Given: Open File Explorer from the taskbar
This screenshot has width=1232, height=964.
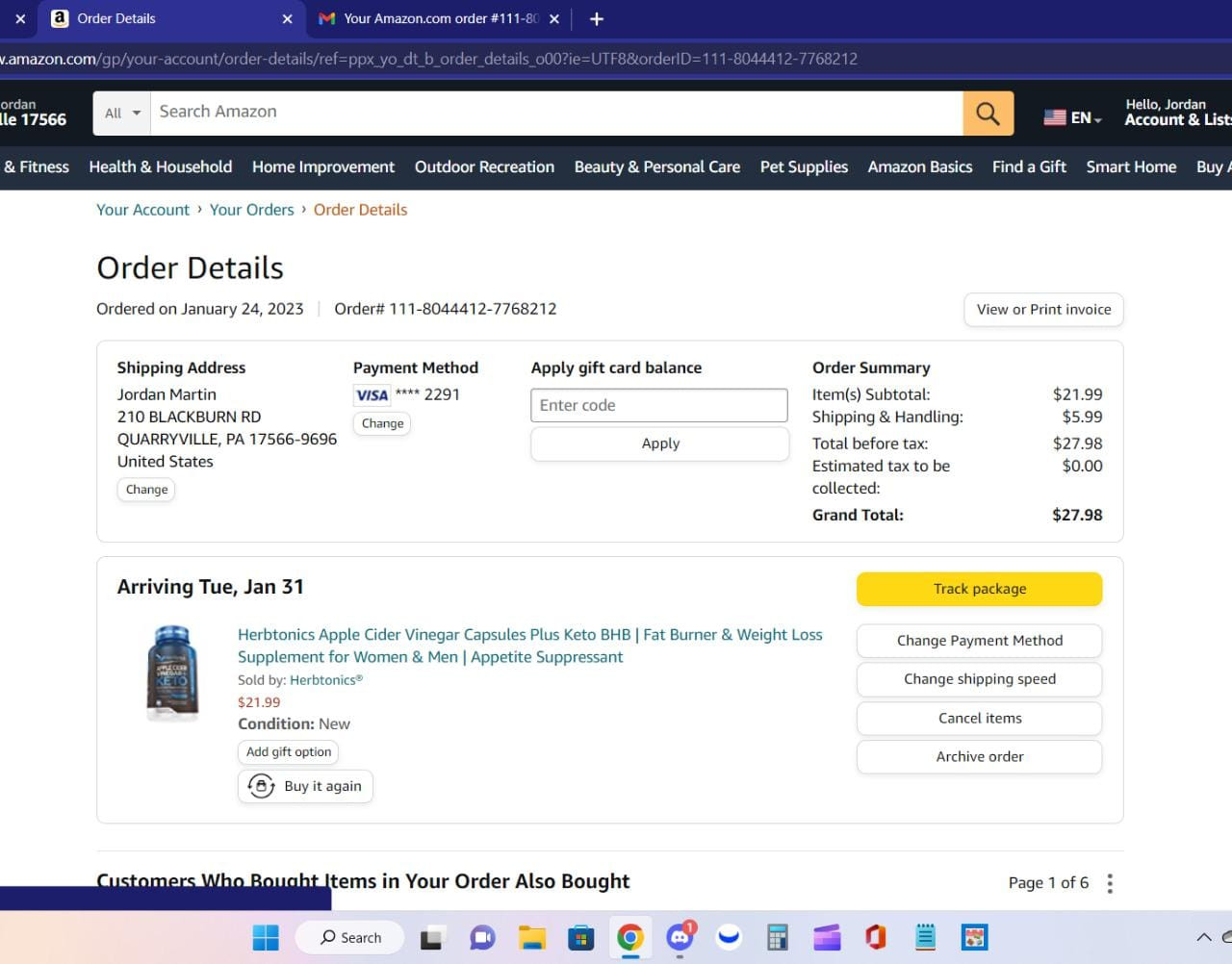Looking at the screenshot, I should (x=531, y=937).
